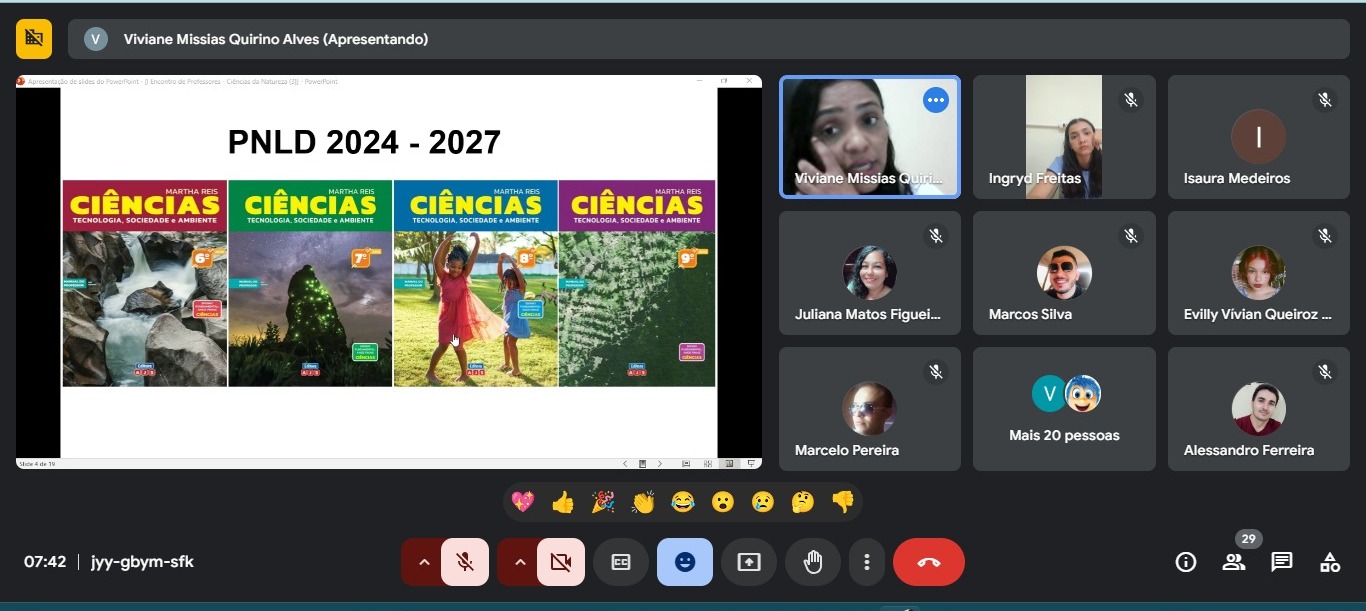The height and width of the screenshot is (611, 1366).
Task: Click muted mic icon on Isaura Medeiros tile
Action: pos(1325,100)
